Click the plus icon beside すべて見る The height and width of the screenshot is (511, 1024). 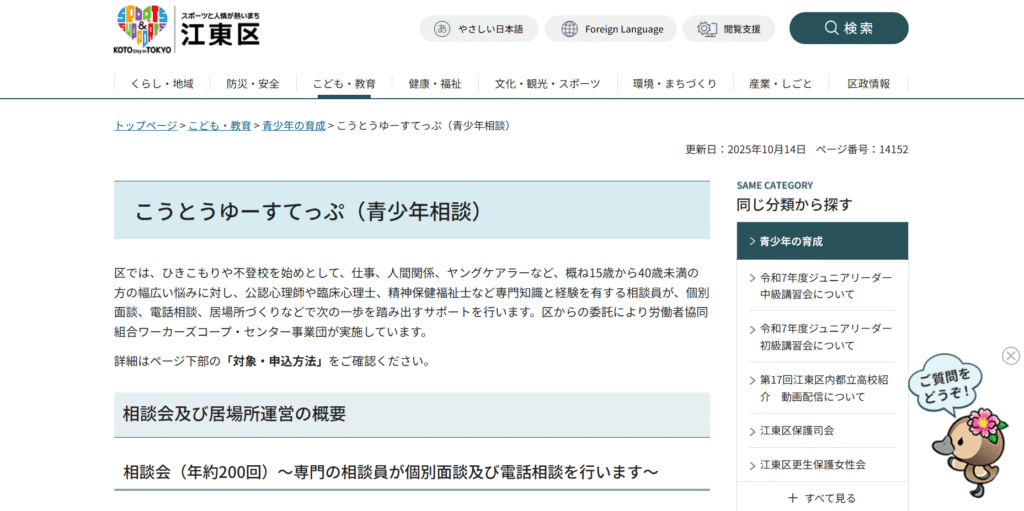(x=793, y=498)
